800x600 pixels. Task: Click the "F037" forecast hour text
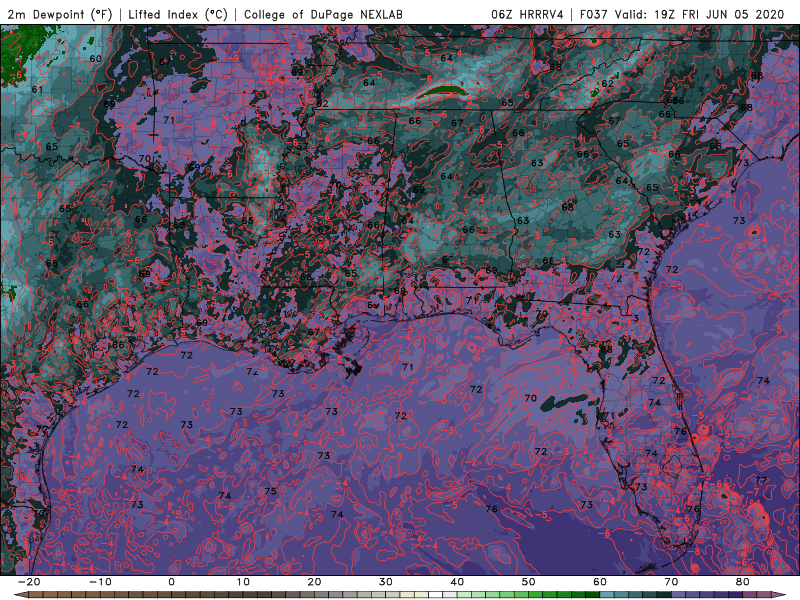click(594, 14)
